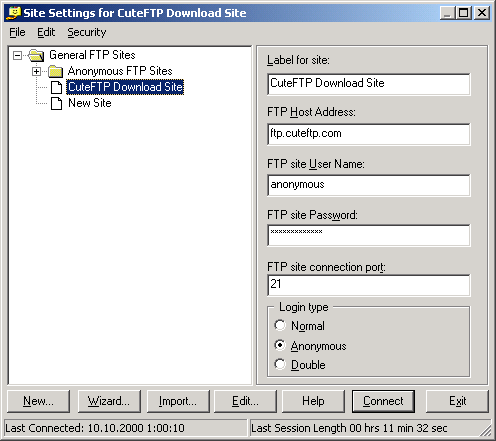This screenshot has width=496, height=441.
Task: Click the Edit... button at bottom
Action: pos(245,401)
